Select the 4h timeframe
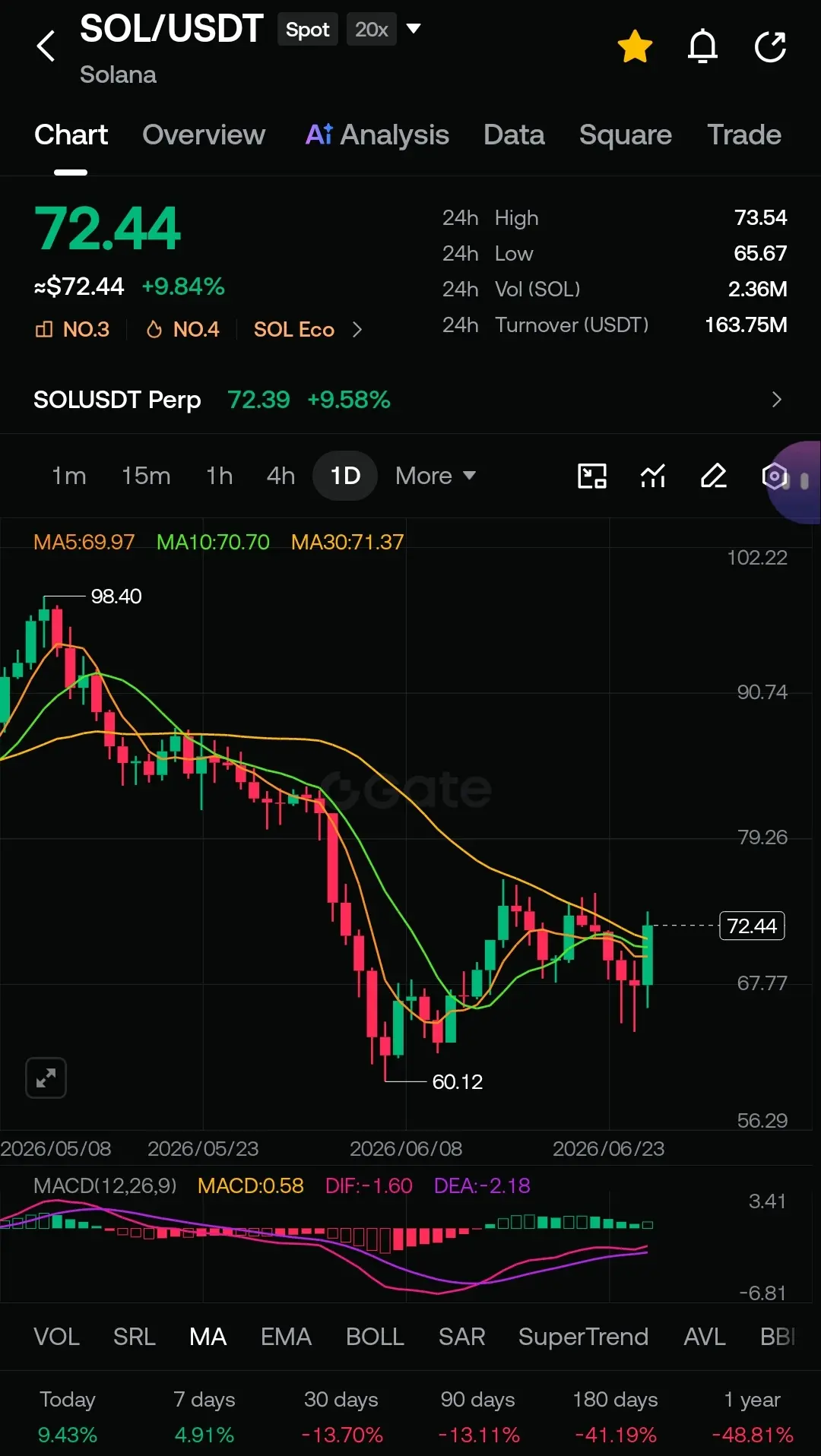 [281, 476]
